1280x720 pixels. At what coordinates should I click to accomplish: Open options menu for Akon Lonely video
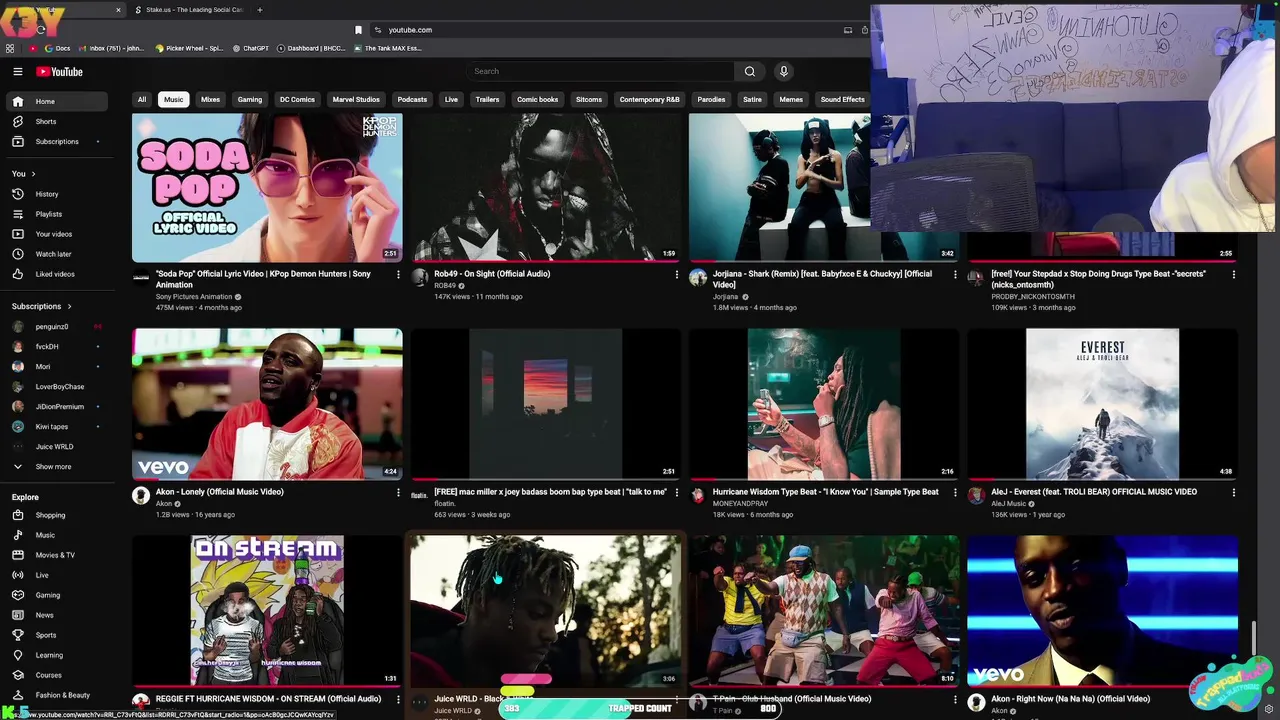pos(398,492)
